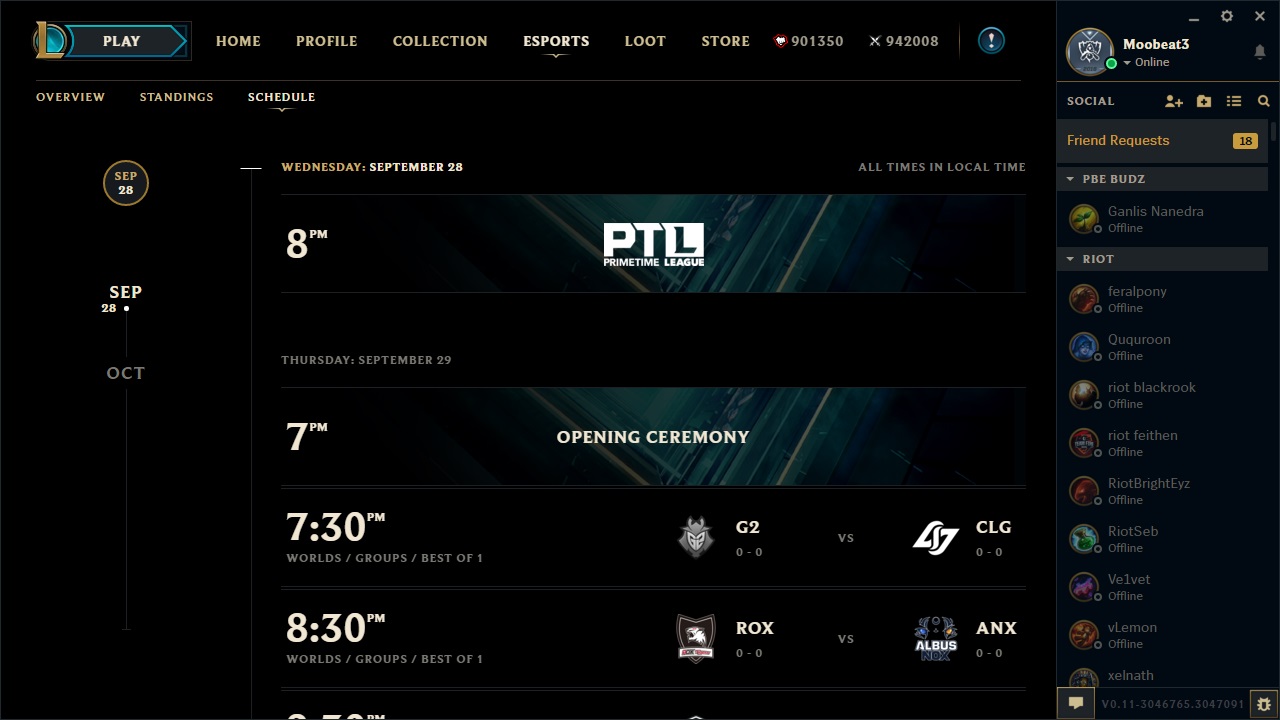Select friend Ganlis Nanedra
Image resolution: width=1280 pixels, height=720 pixels.
(x=1162, y=219)
